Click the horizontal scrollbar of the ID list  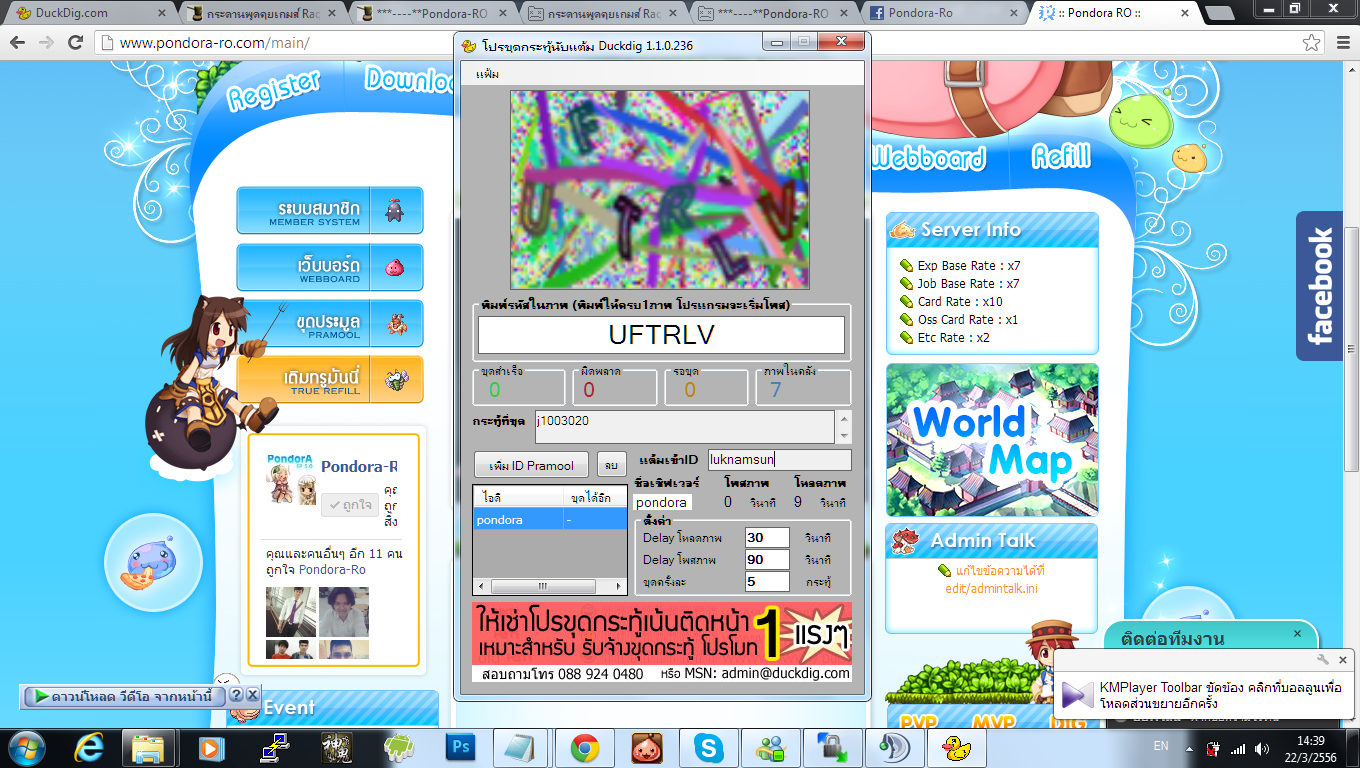549,587
